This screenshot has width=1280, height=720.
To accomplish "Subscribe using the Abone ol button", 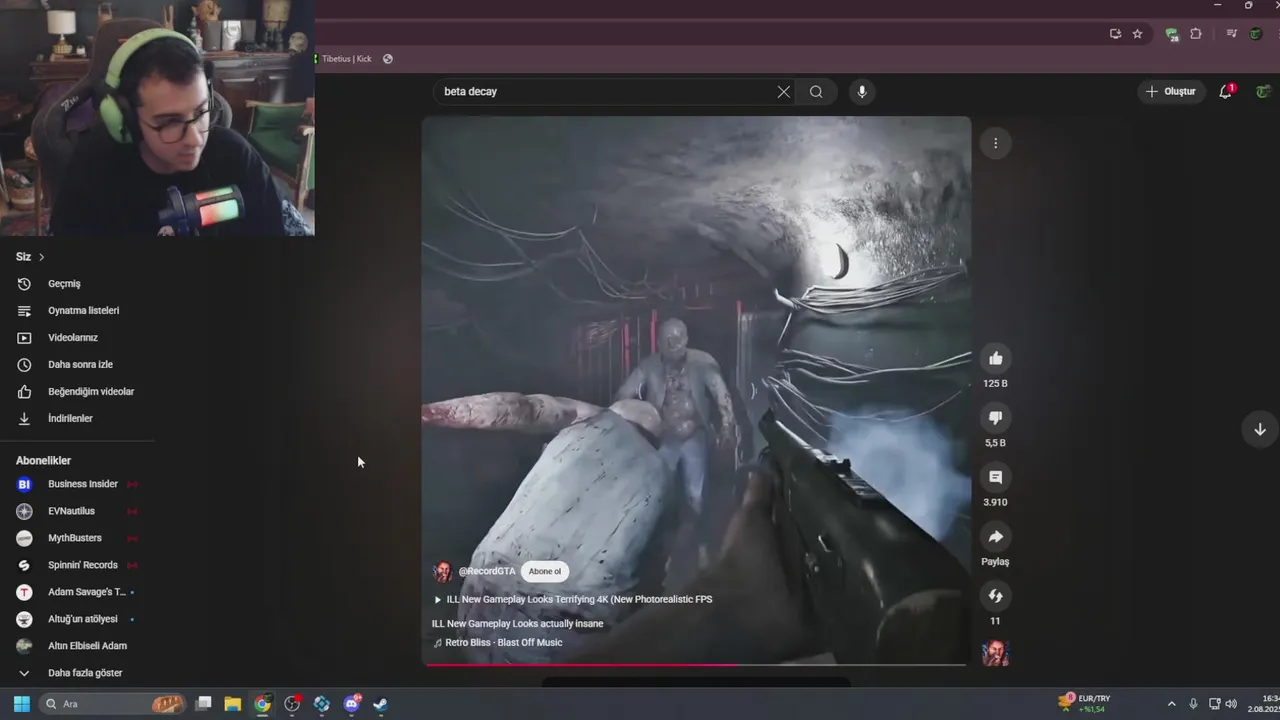I will pyautogui.click(x=545, y=571).
